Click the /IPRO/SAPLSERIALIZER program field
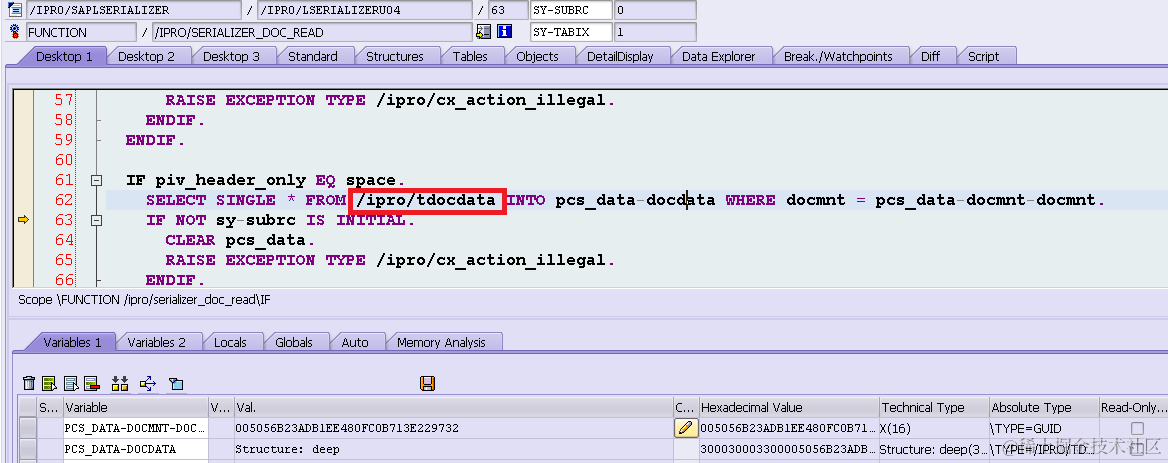The height and width of the screenshot is (463, 1168). click(133, 10)
